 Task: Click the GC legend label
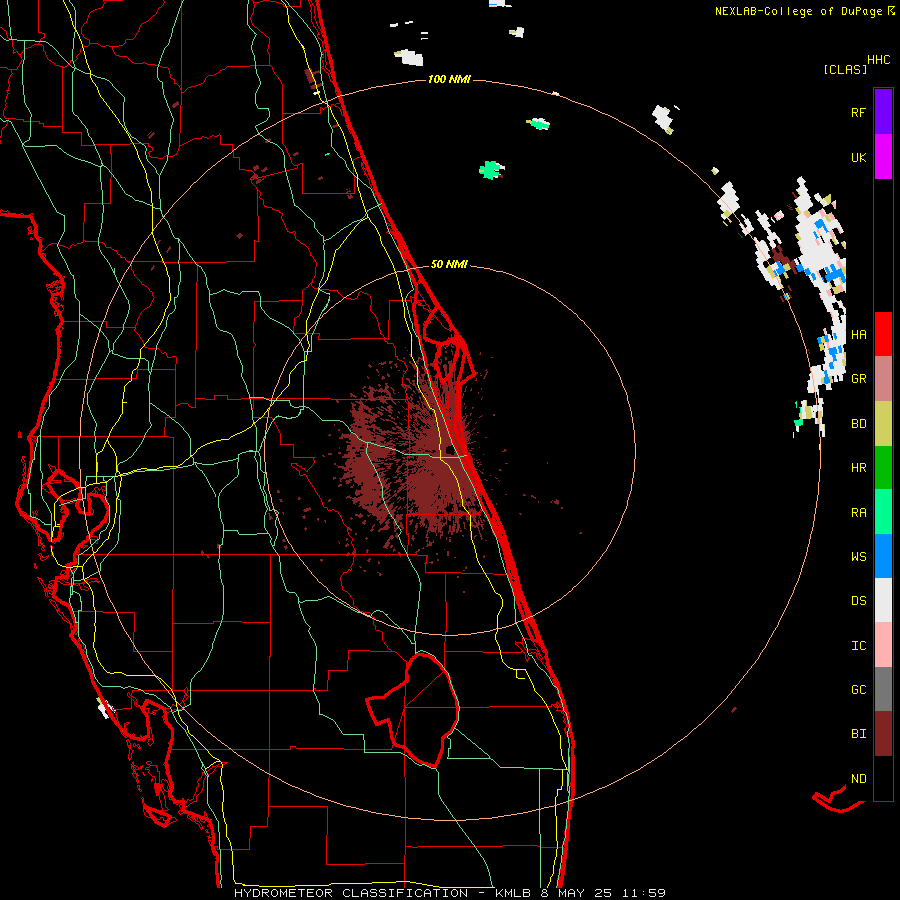click(x=858, y=690)
